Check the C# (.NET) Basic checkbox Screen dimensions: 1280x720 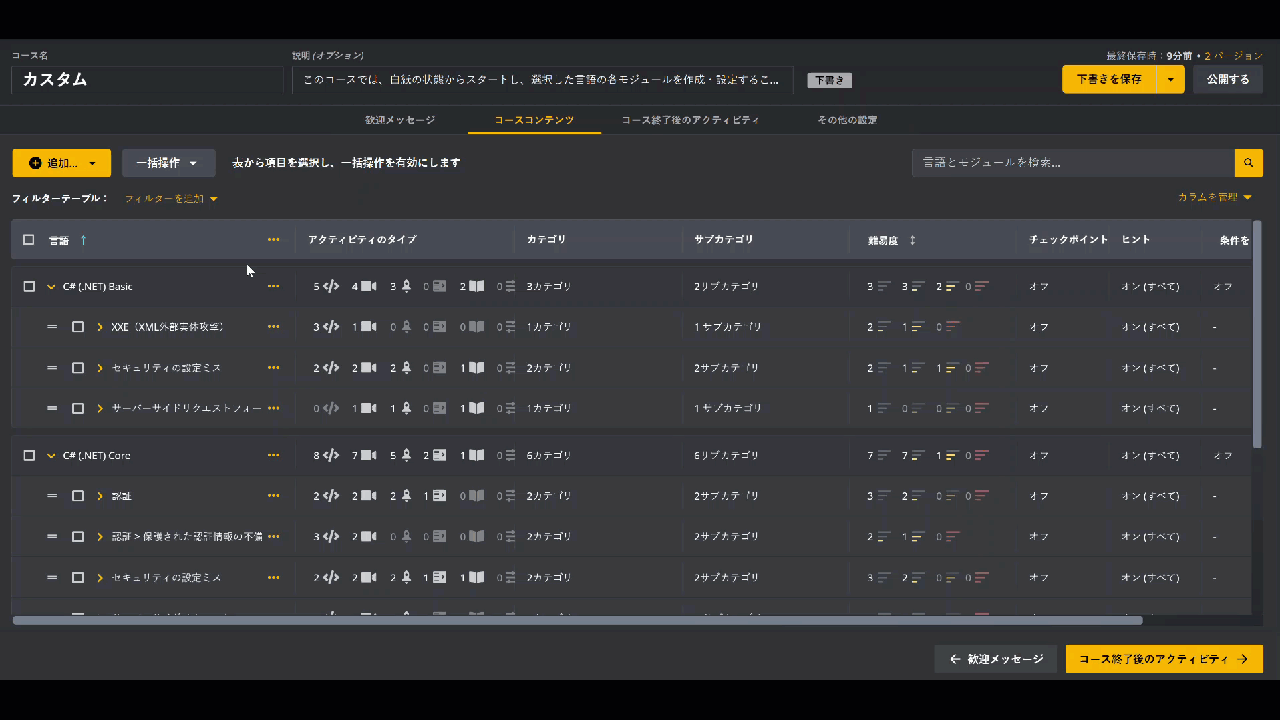28,286
